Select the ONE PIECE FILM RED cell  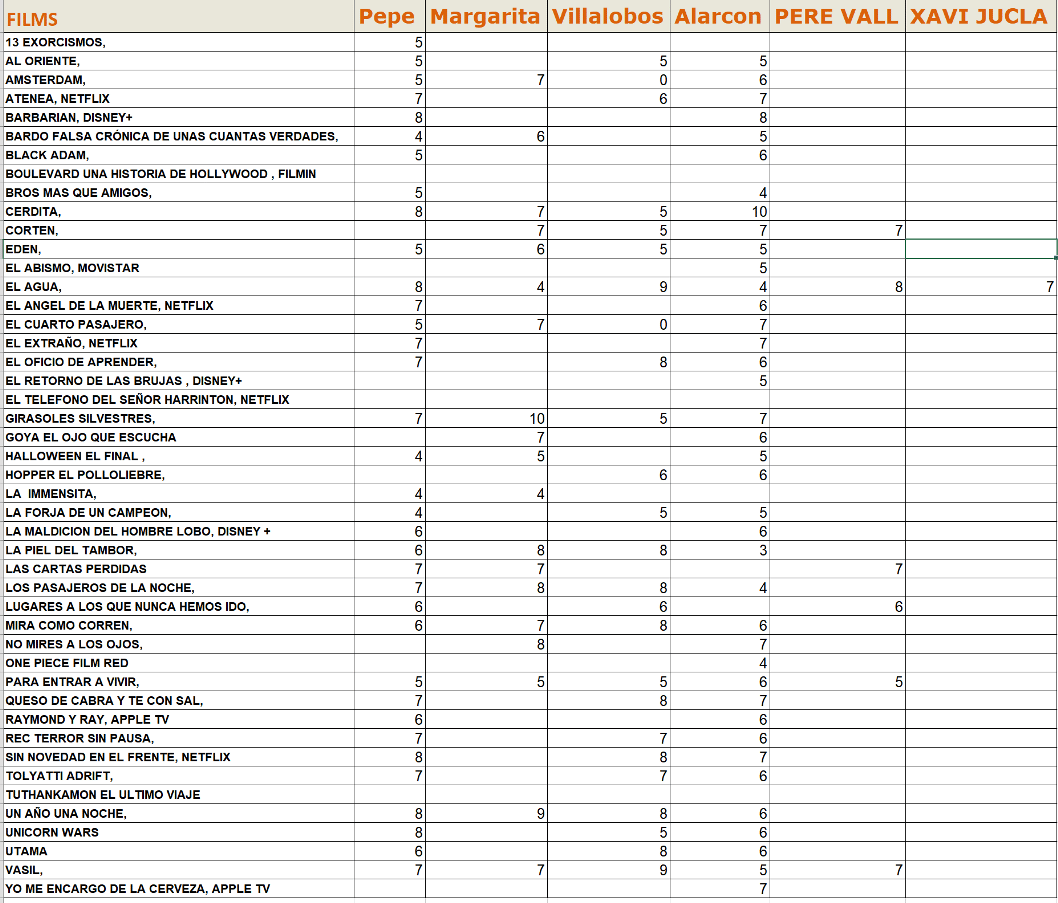coord(178,663)
